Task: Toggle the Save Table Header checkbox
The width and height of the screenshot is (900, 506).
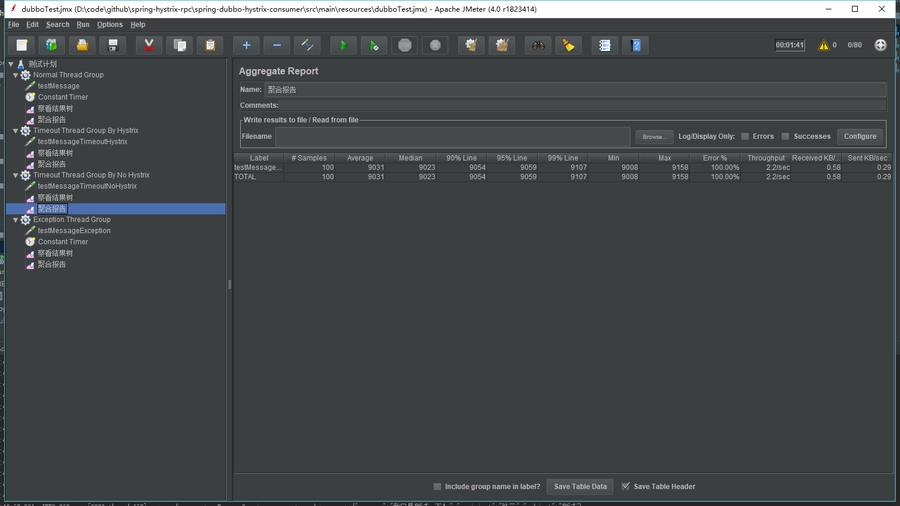Action: 626,486
